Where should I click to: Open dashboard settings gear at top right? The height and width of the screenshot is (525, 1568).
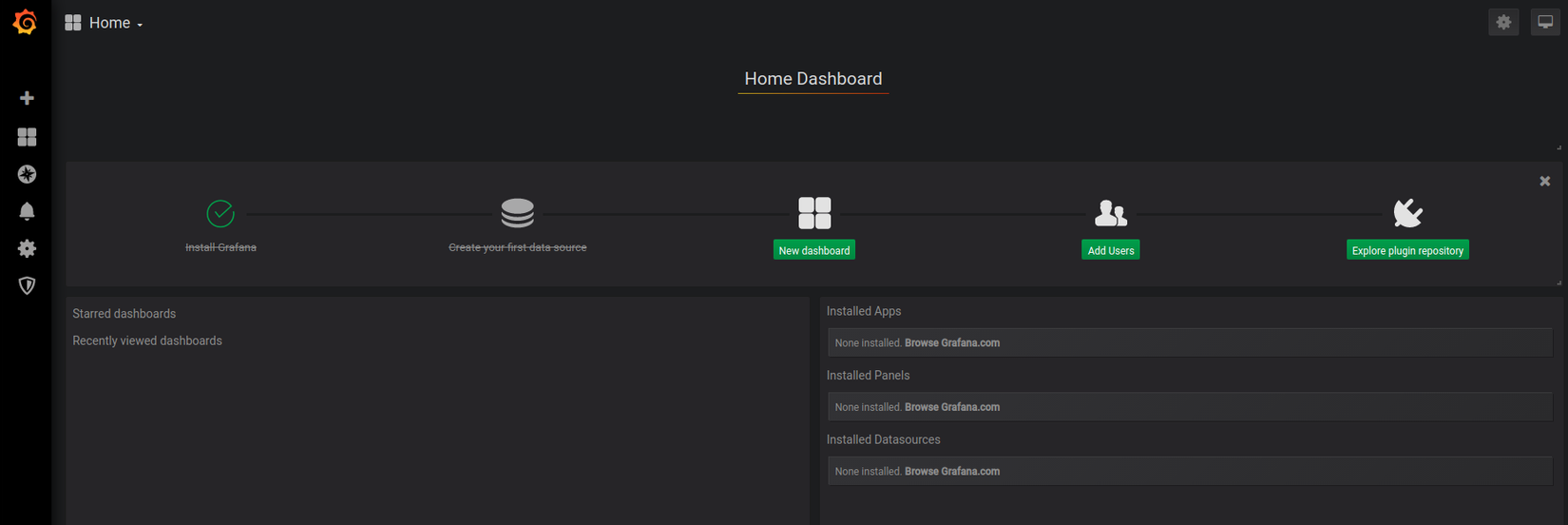[1503, 22]
